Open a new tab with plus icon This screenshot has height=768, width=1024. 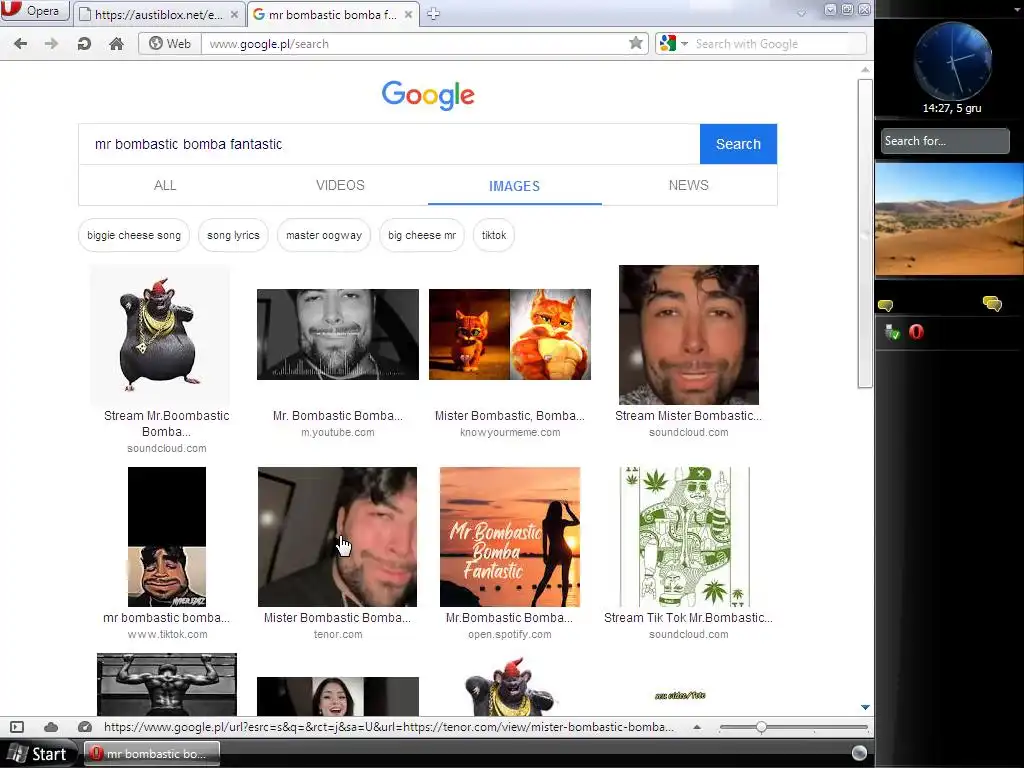tap(433, 14)
